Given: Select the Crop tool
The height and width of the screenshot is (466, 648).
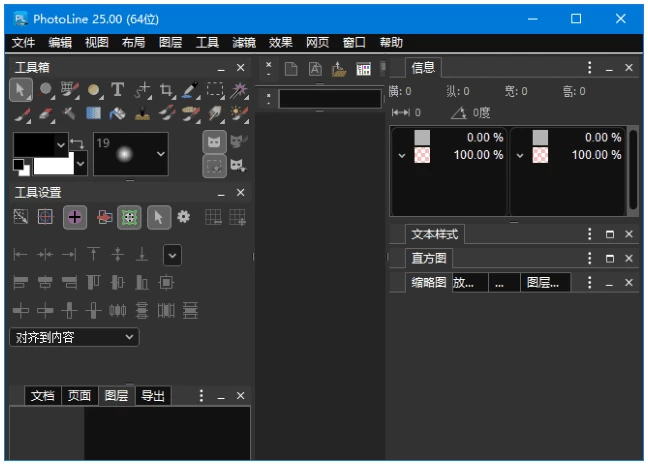Looking at the screenshot, I should 166,91.
